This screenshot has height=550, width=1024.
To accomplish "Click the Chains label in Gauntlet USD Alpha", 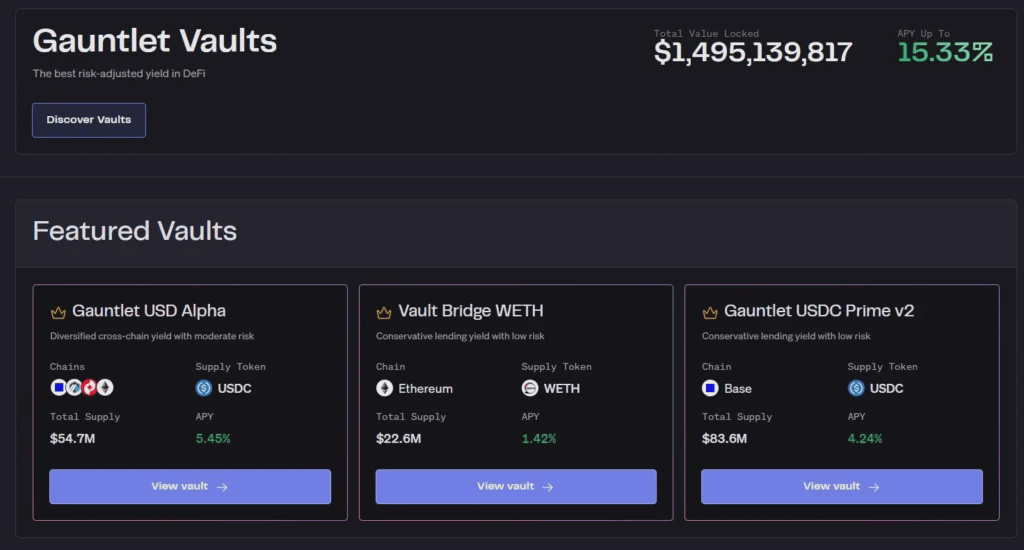I will 67,367.
